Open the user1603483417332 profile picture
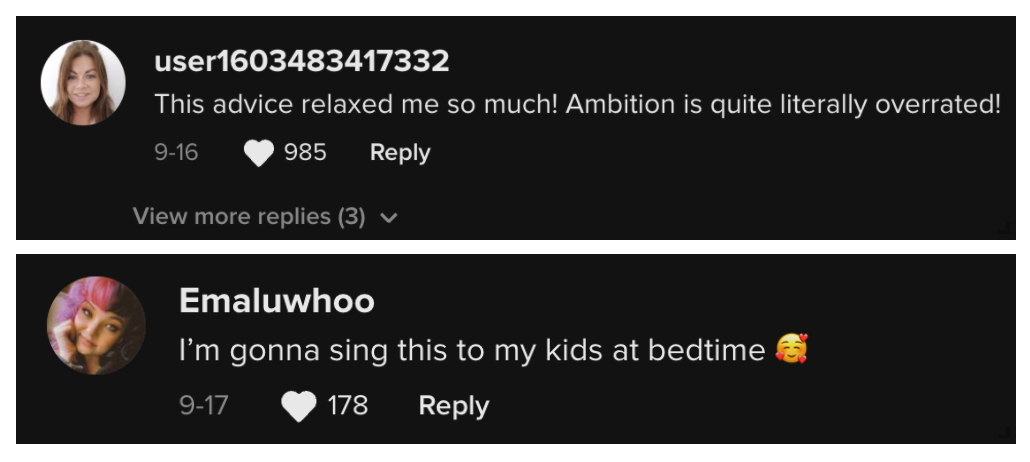The height and width of the screenshot is (462, 1030). [83, 83]
